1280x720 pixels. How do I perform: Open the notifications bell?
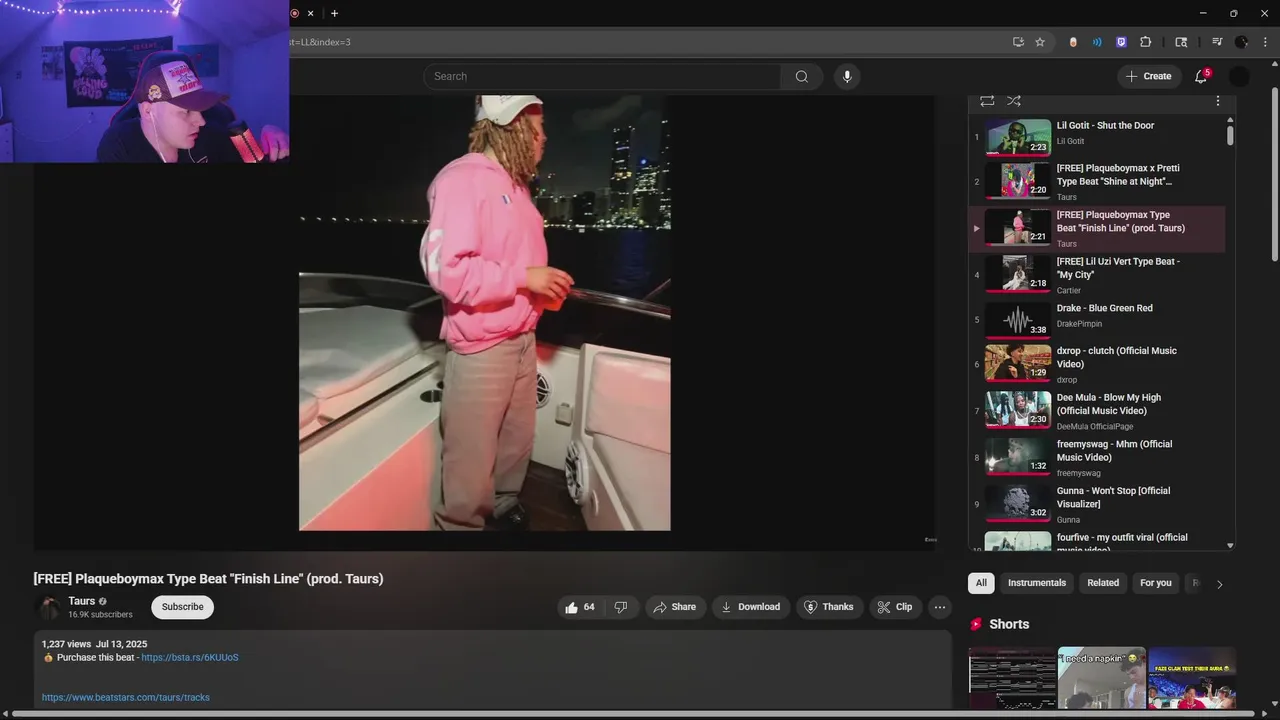1201,76
